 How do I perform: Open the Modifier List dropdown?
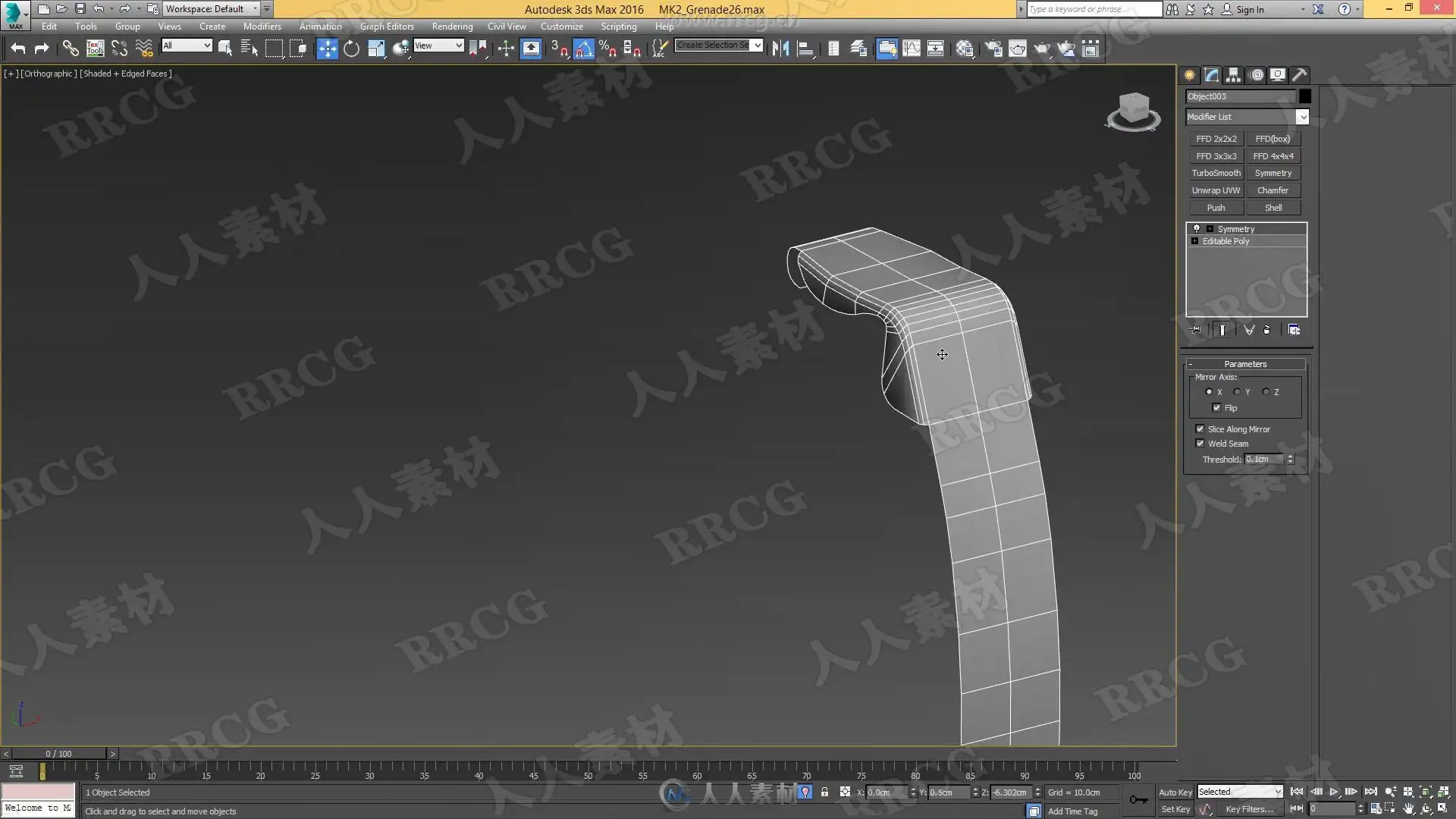point(1302,117)
